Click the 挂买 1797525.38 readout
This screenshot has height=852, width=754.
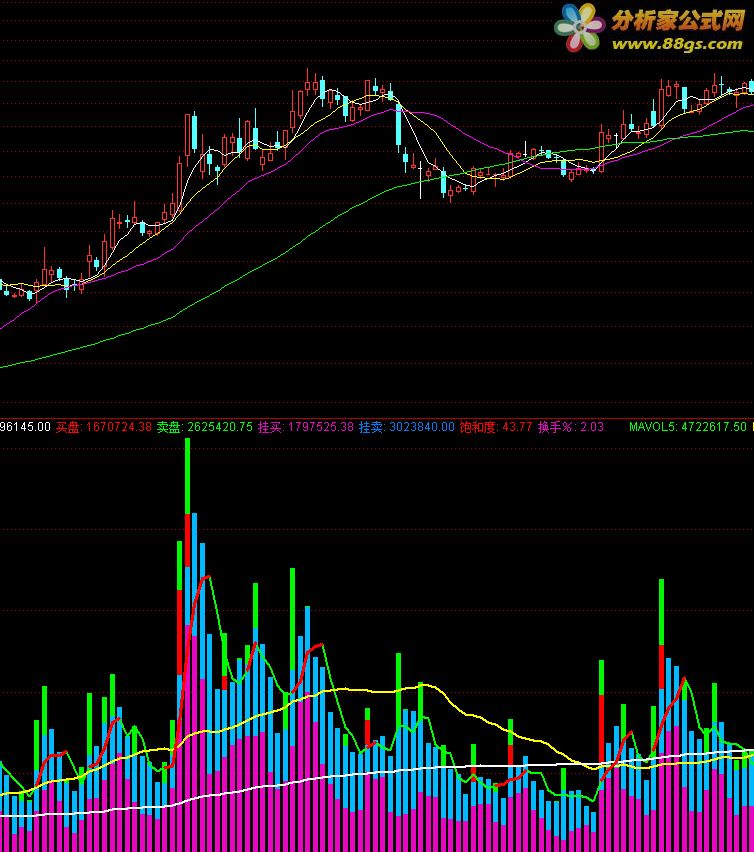(306, 427)
